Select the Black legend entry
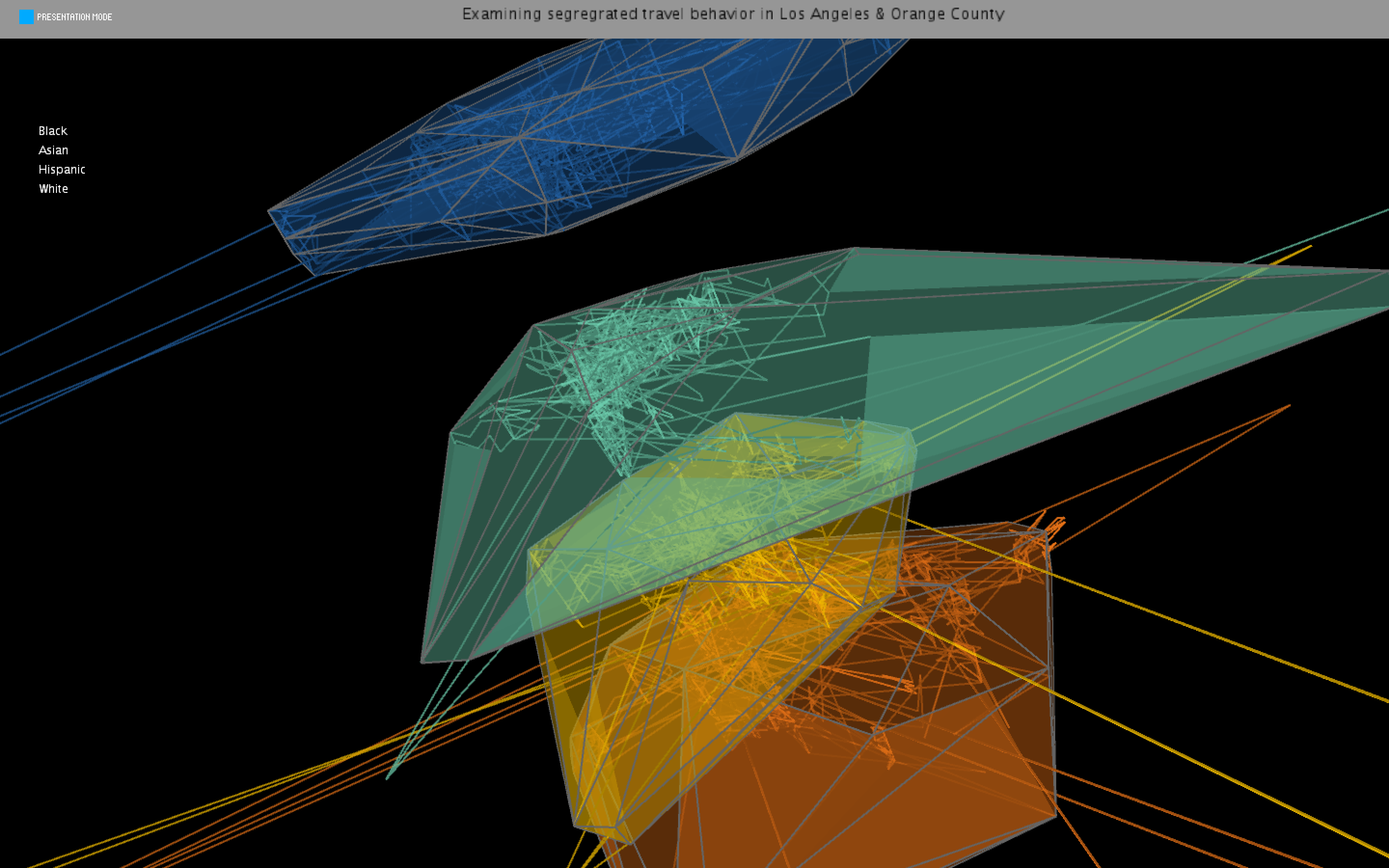Screen dimensions: 1389x868 click(x=53, y=131)
